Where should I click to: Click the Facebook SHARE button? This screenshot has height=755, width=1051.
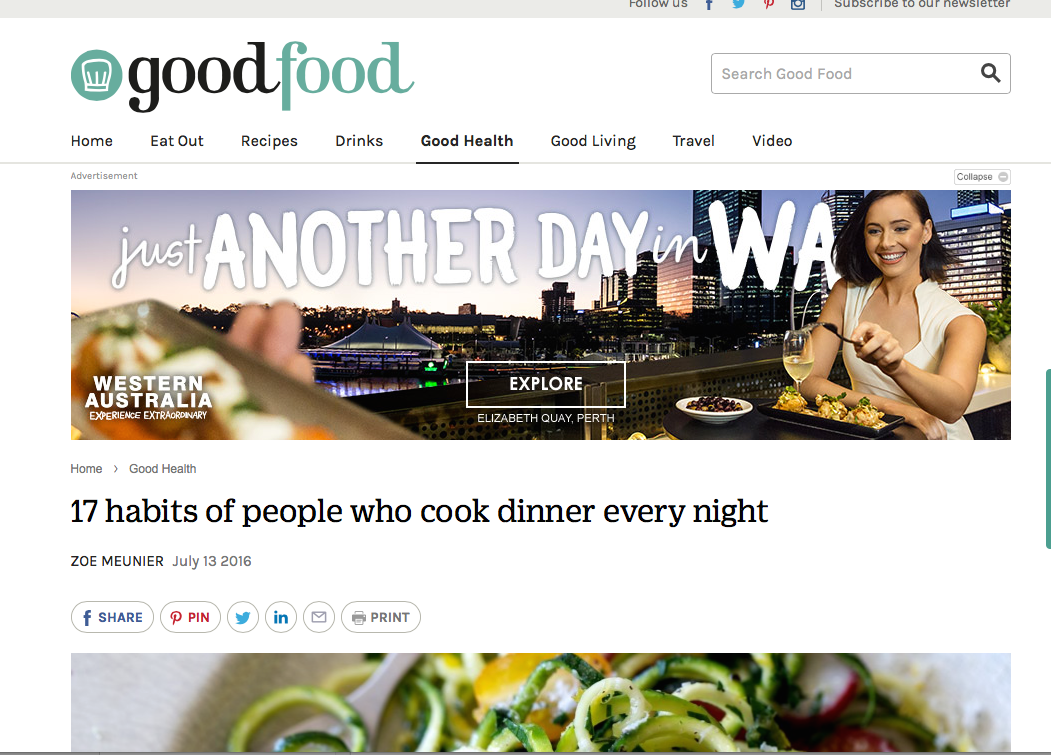click(x=112, y=617)
